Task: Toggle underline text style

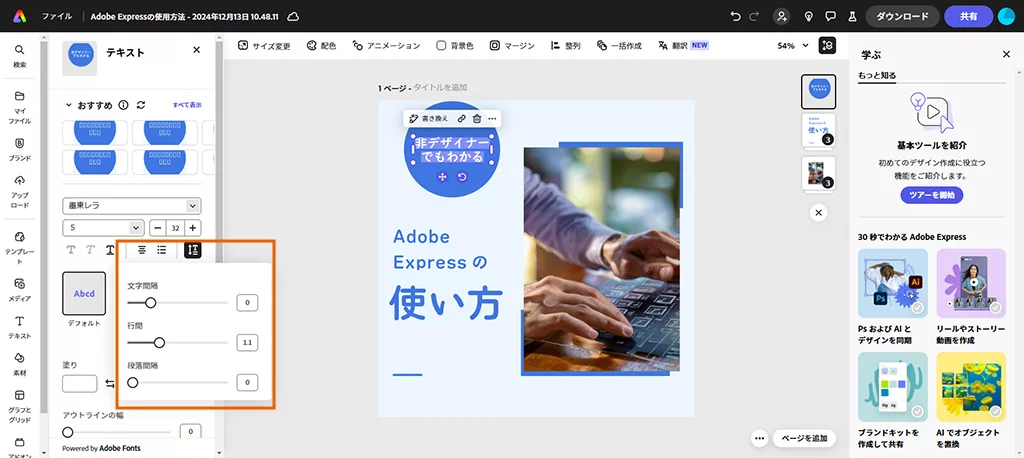Action: [110, 250]
